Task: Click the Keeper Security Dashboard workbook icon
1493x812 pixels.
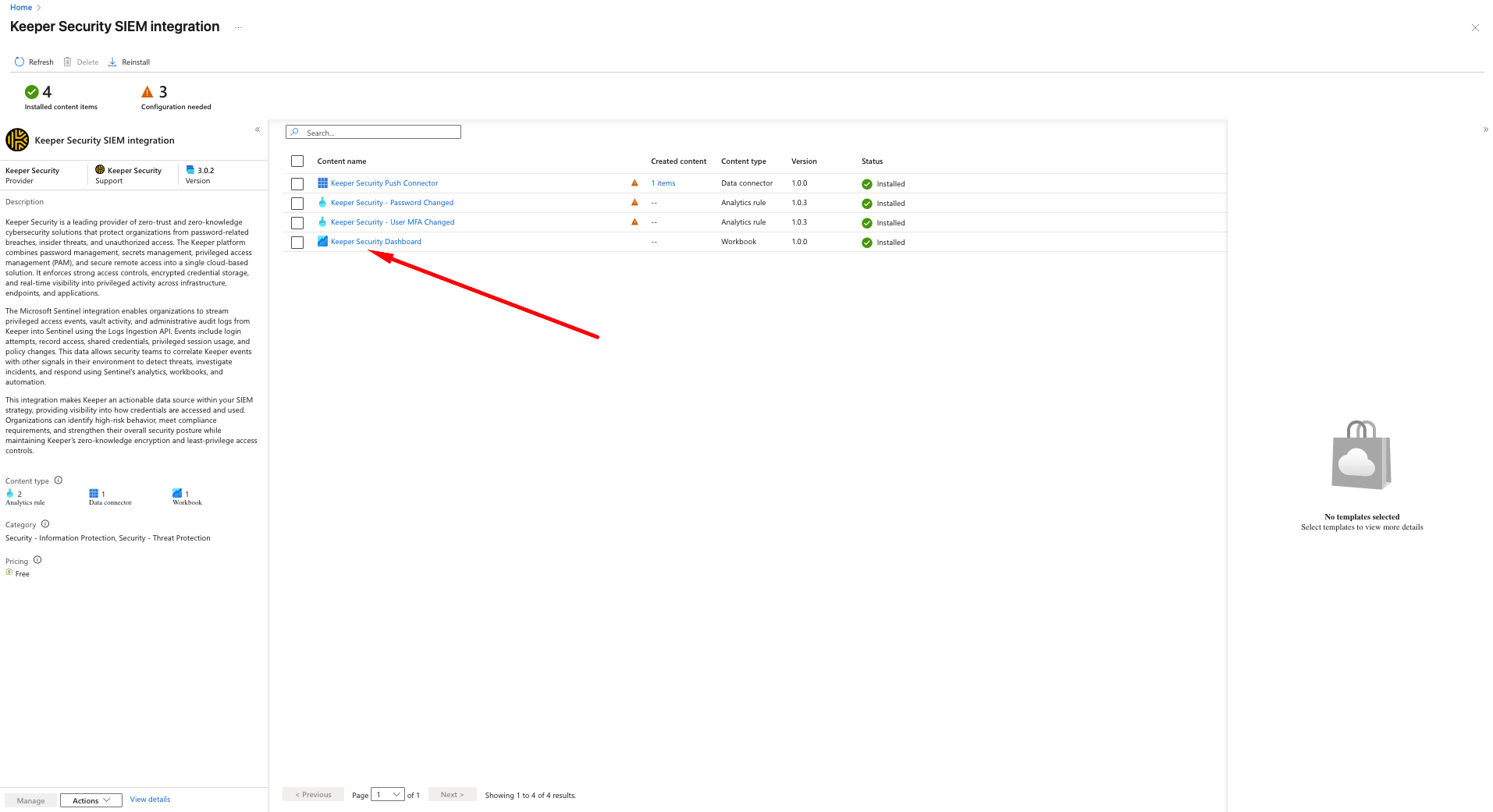Action: coord(322,242)
